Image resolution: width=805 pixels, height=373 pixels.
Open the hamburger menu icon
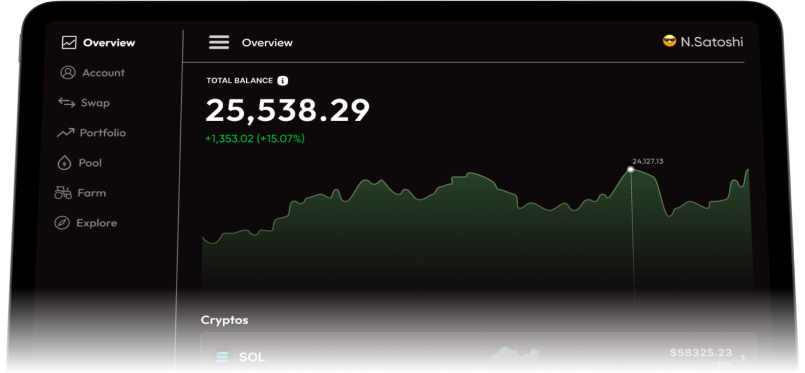coord(219,43)
